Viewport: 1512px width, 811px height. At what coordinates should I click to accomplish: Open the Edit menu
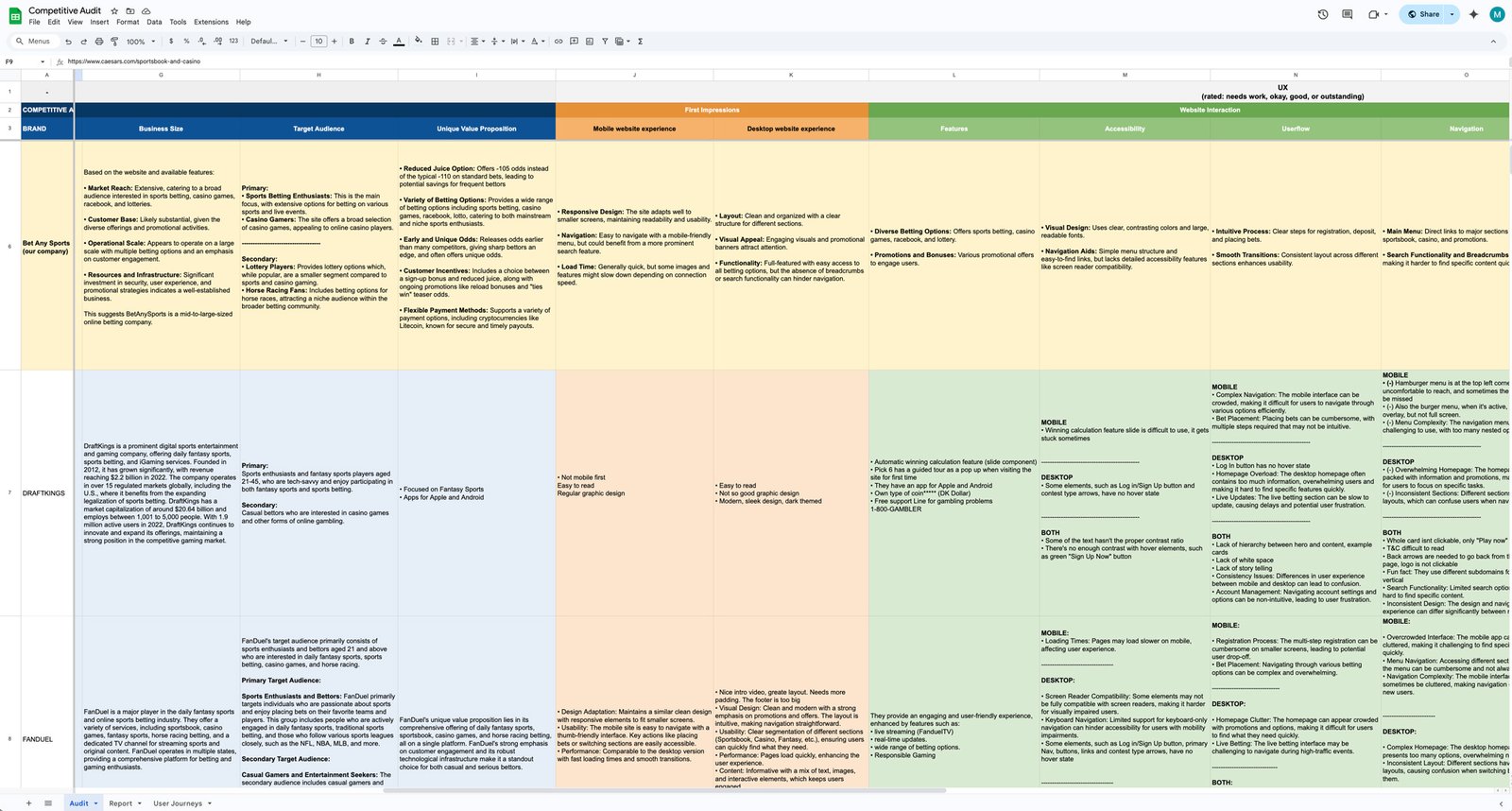pyautogui.click(x=54, y=22)
